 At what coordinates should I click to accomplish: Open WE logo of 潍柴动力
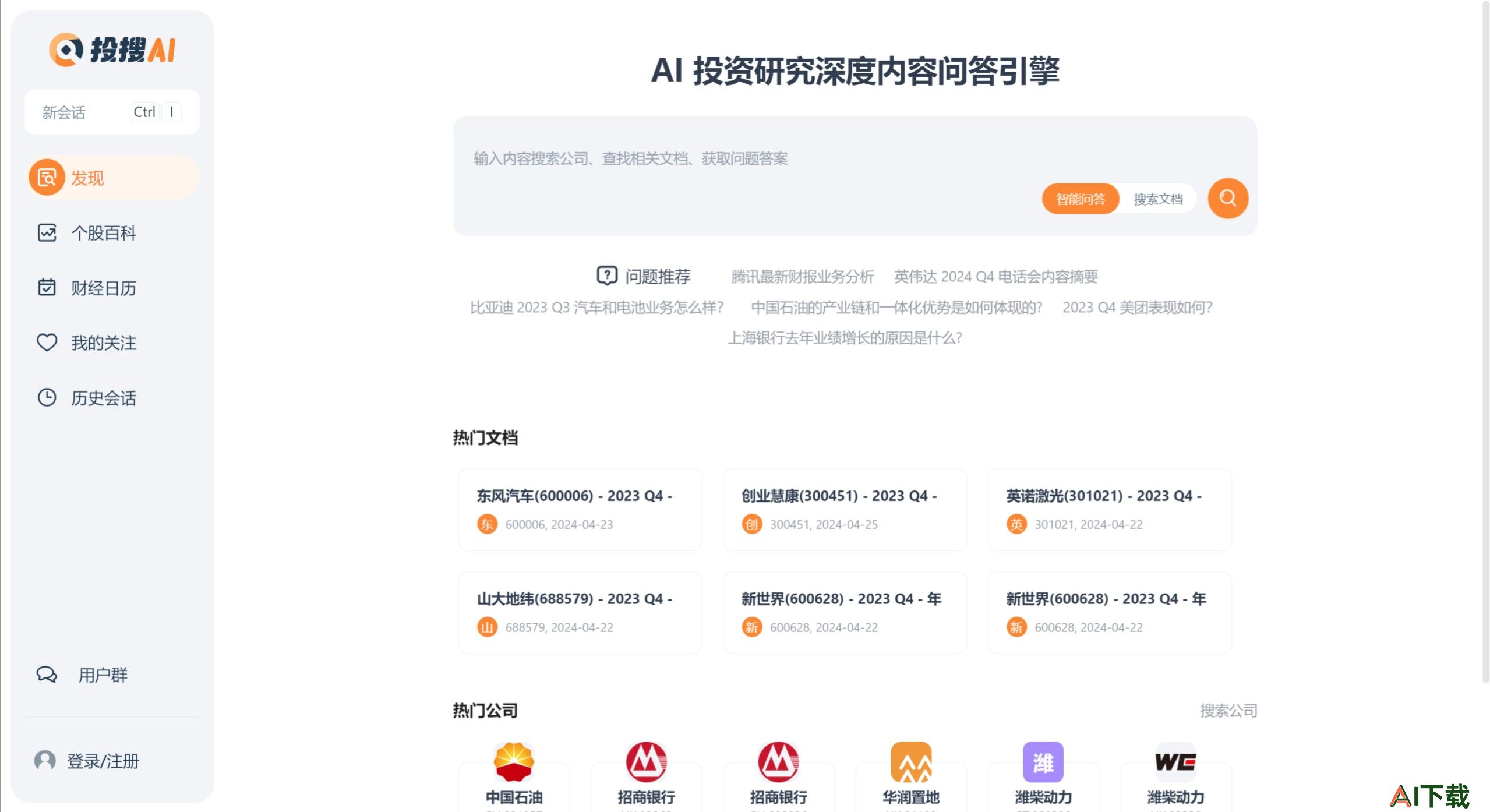[x=1175, y=761]
